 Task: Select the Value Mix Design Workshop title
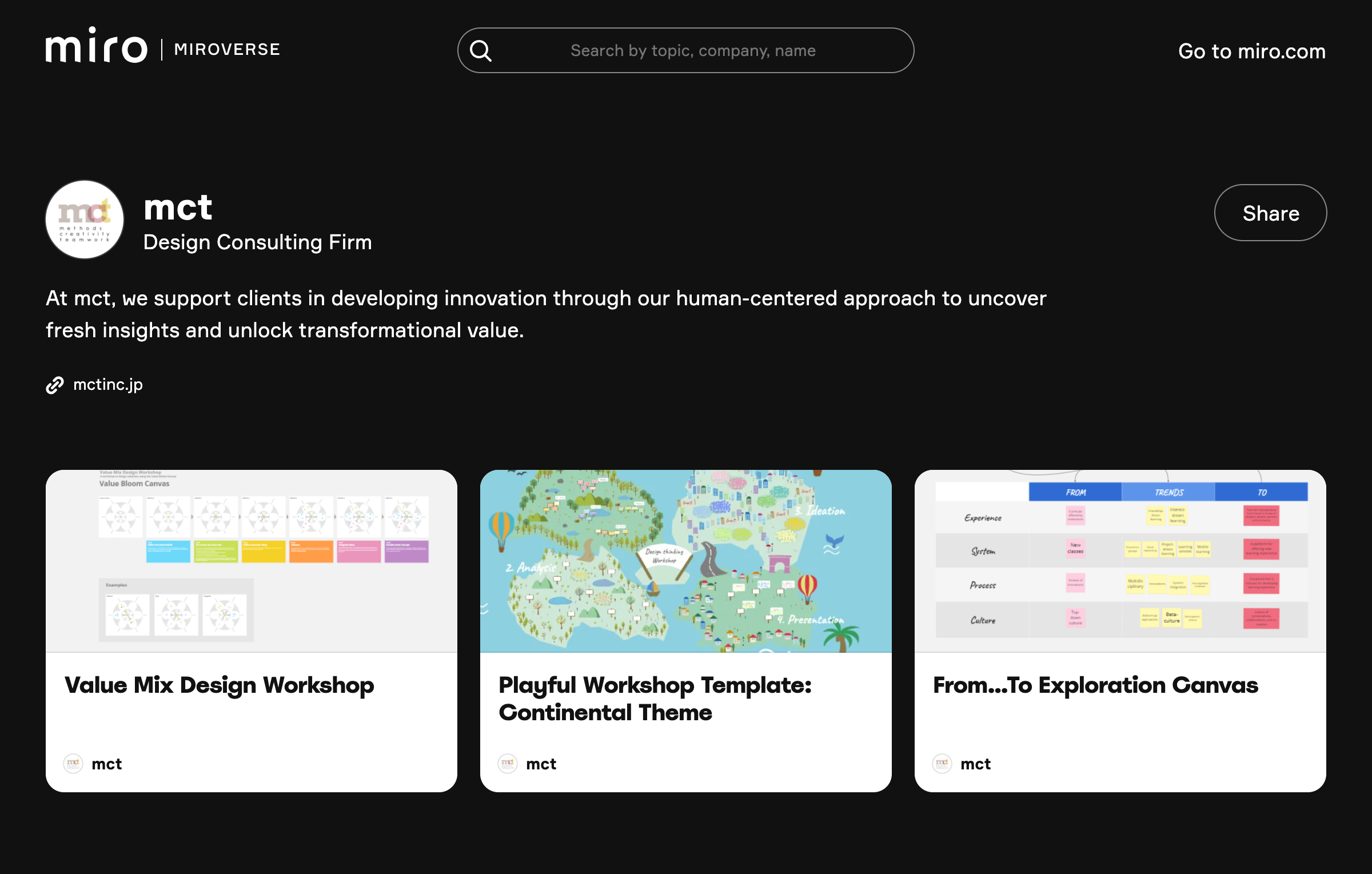[x=220, y=685]
